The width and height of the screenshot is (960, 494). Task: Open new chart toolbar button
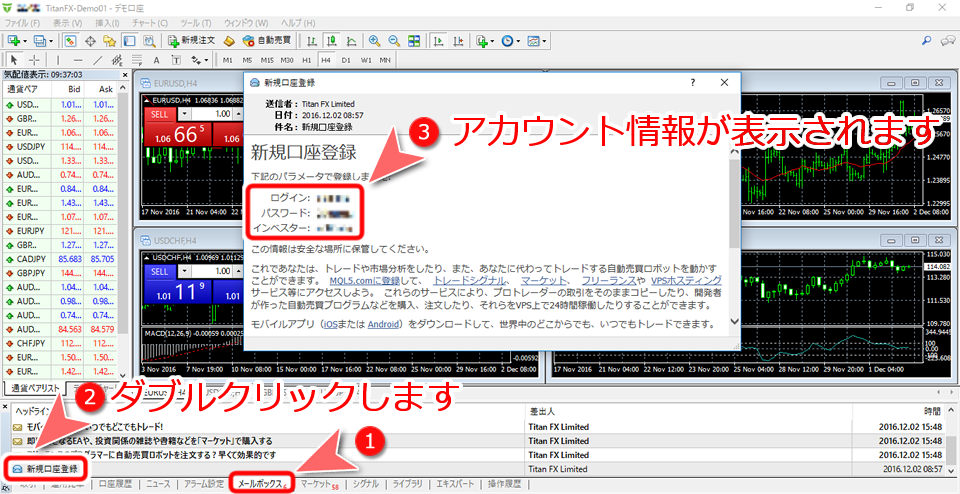(x=17, y=41)
